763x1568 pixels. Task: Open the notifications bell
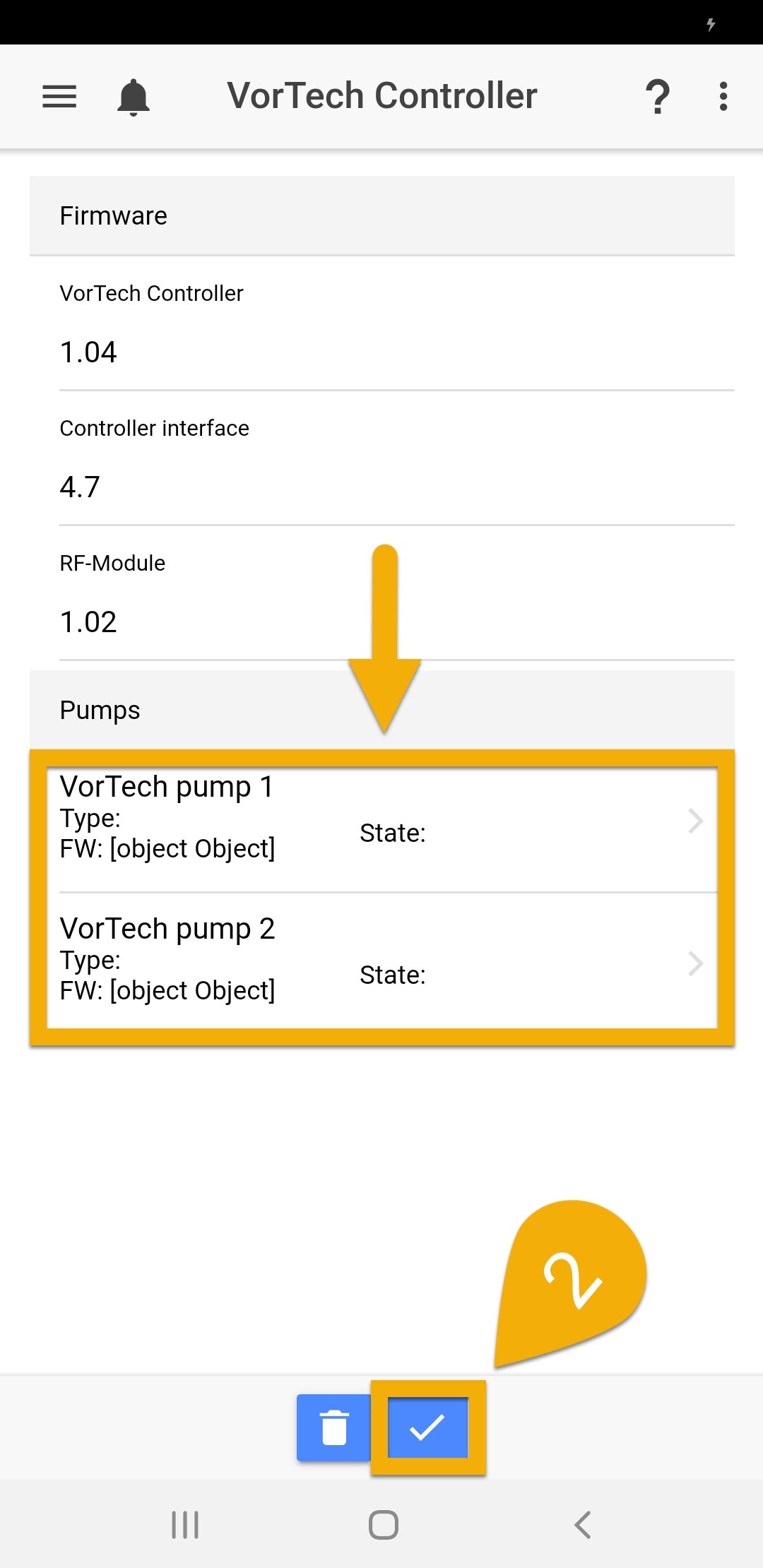pos(134,96)
